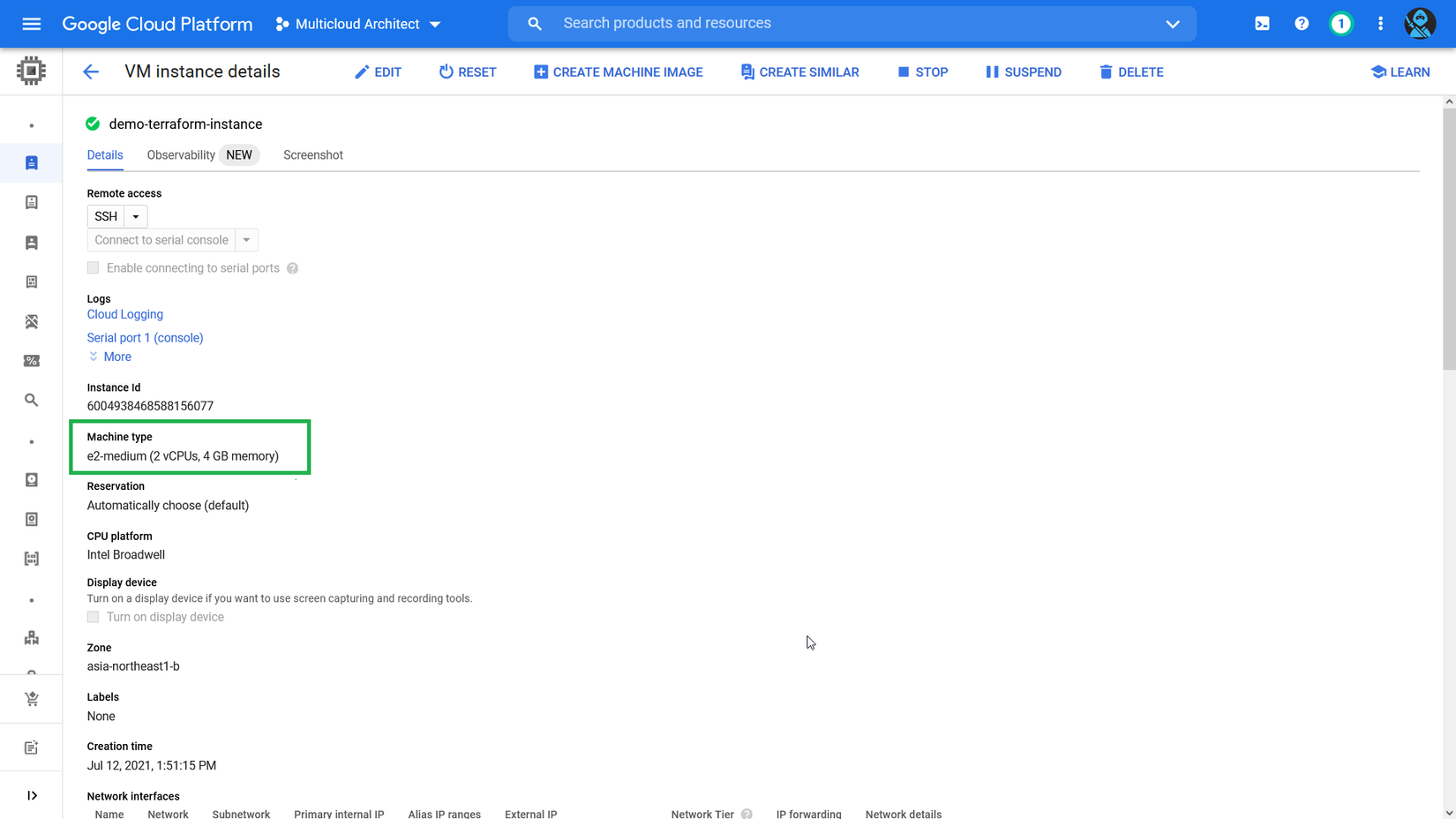Screen dimensions: 1456x819
Task: Open the notifications badge showing 1
Action: tap(1341, 24)
